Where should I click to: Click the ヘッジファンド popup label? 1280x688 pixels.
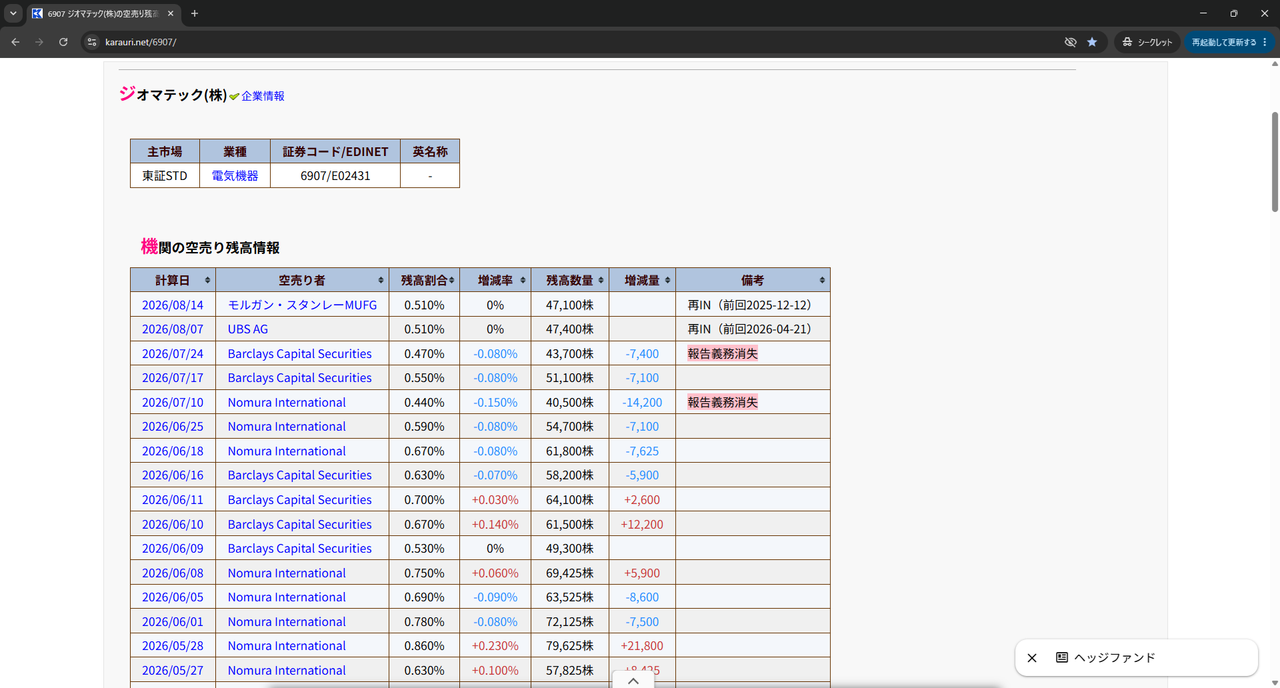point(1115,658)
